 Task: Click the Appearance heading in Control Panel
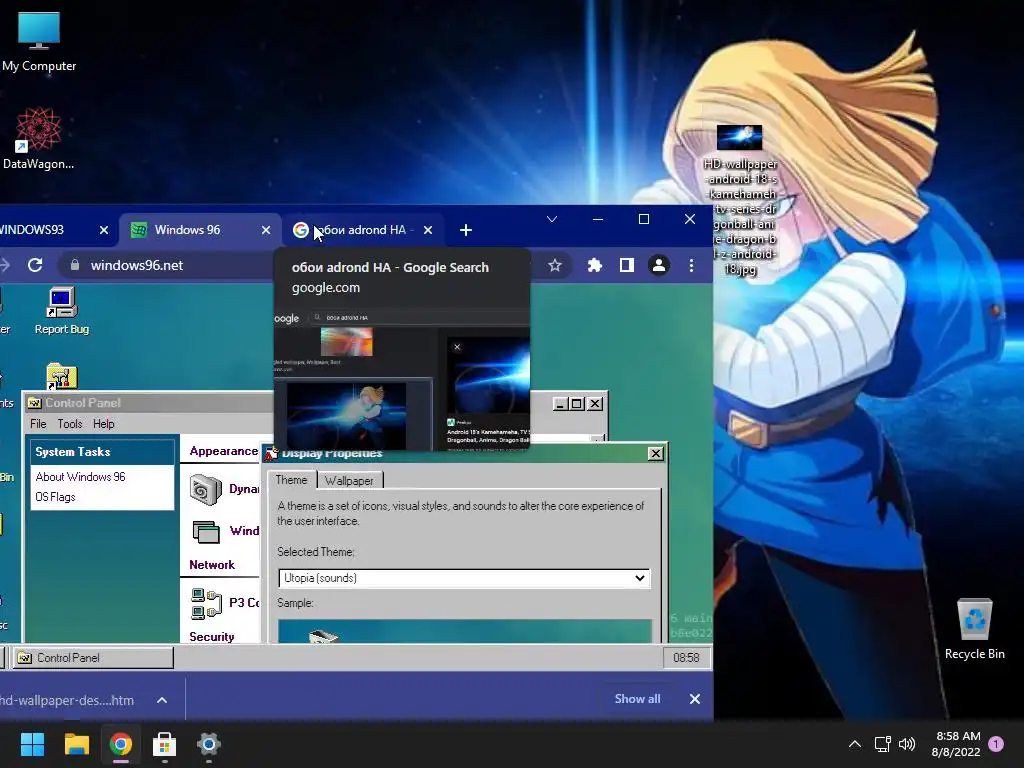(x=223, y=451)
